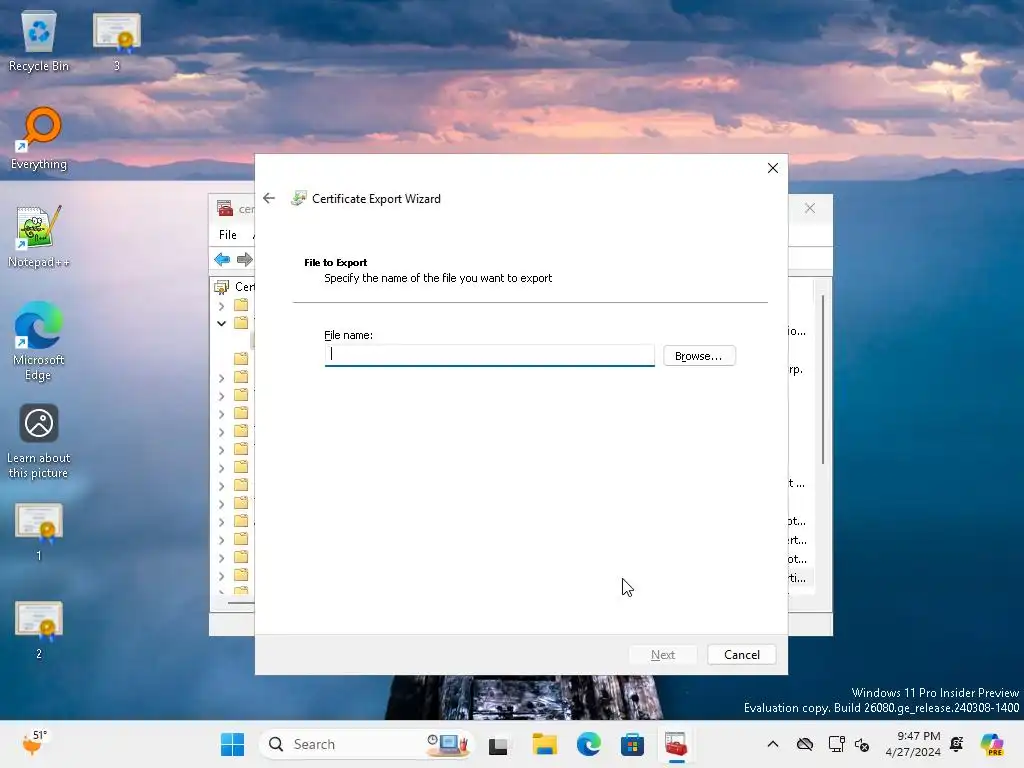Click certmgr toolbox icon in taskbar

click(676, 744)
